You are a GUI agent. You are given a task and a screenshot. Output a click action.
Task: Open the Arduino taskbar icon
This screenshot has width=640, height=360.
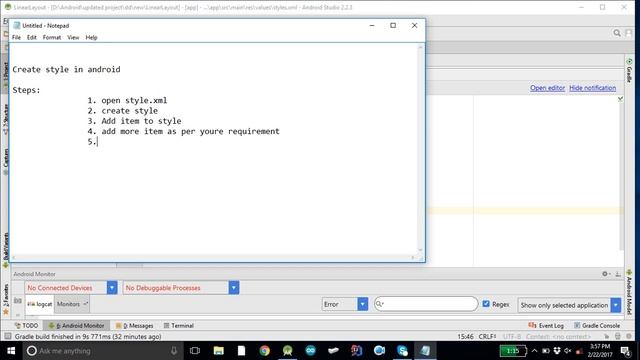point(310,351)
